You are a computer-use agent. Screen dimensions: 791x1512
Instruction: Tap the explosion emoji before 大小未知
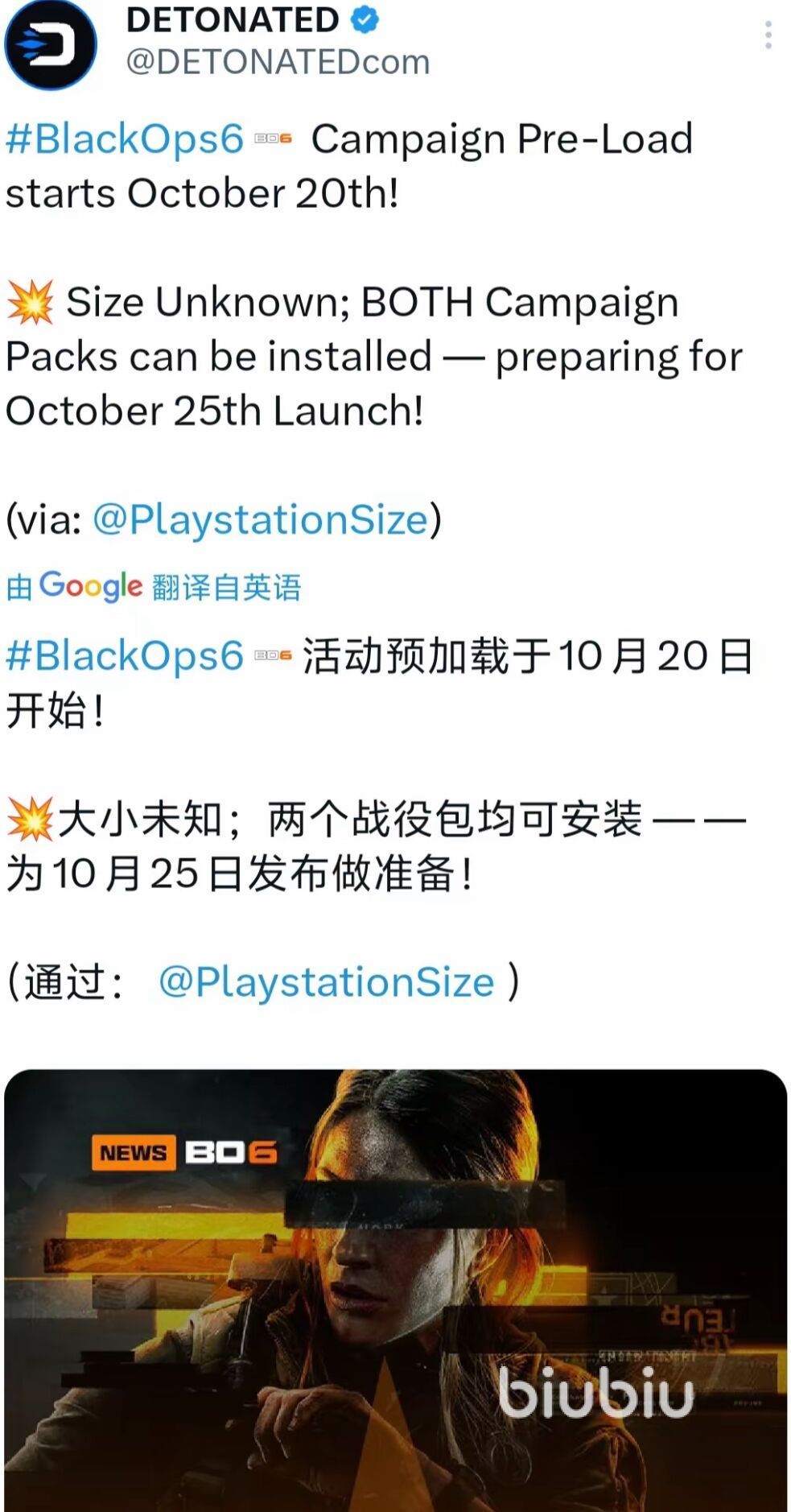31,820
